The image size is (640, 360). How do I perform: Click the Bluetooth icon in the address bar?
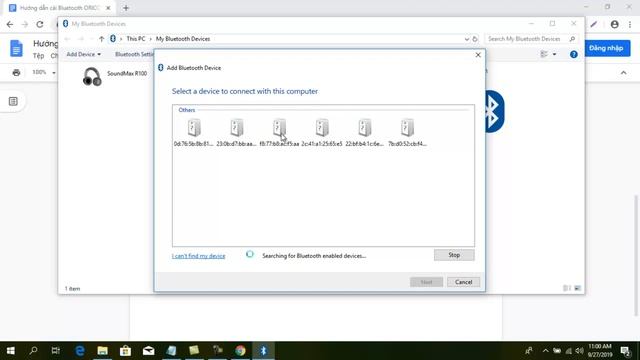(x=113, y=39)
